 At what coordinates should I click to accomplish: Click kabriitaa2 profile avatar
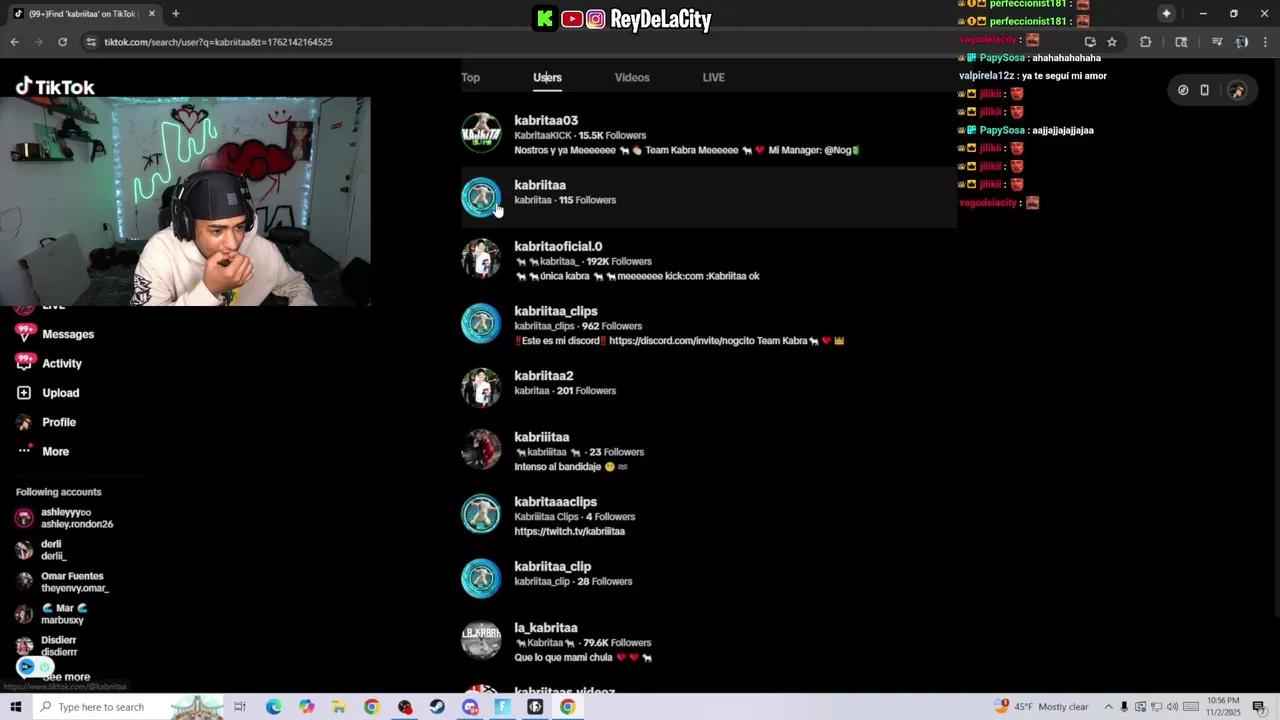[x=481, y=388]
